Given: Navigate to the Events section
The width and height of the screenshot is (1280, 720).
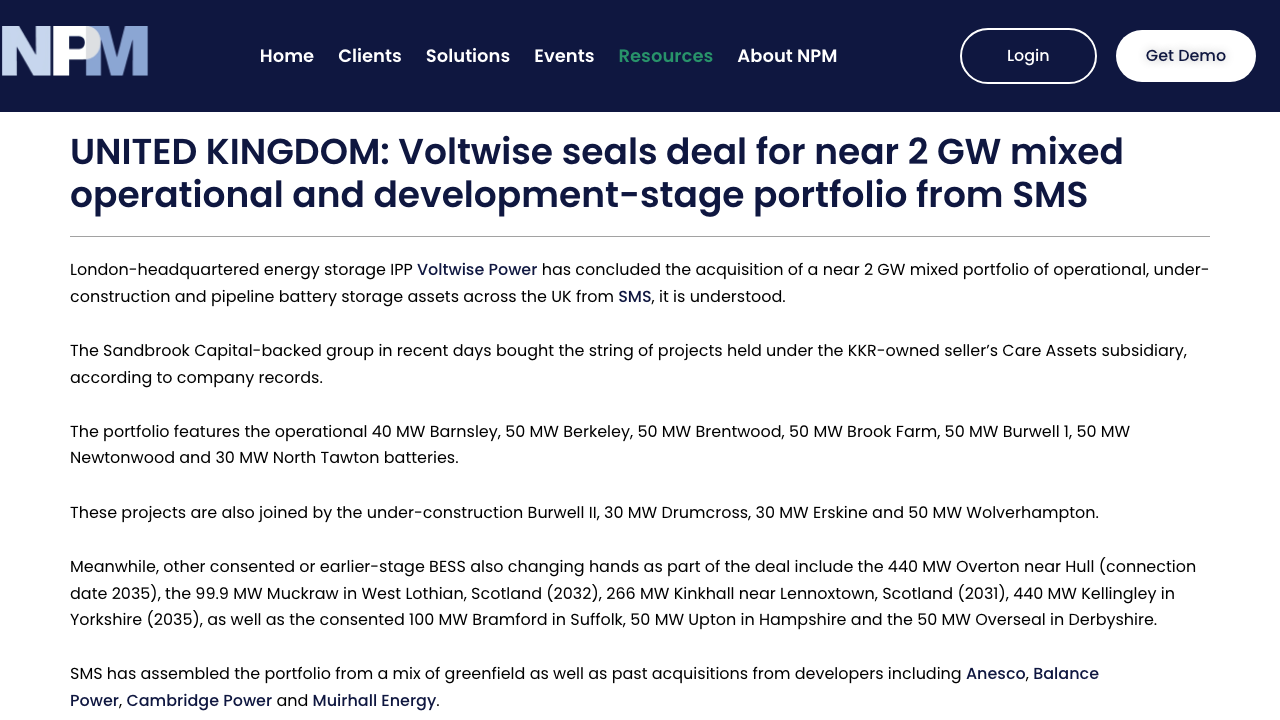Looking at the screenshot, I should 564,56.
